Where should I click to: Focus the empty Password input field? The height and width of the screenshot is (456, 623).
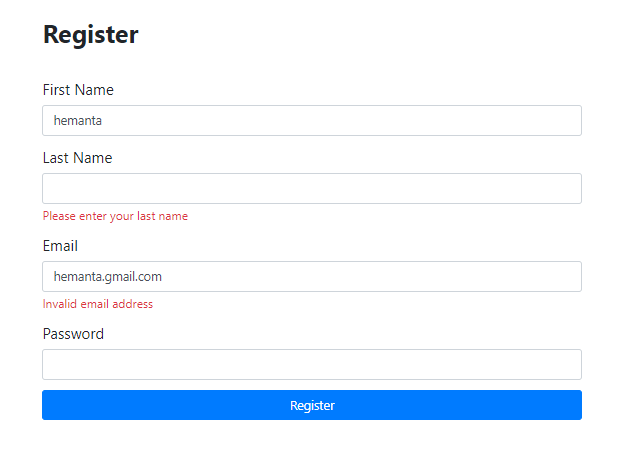coord(311,365)
